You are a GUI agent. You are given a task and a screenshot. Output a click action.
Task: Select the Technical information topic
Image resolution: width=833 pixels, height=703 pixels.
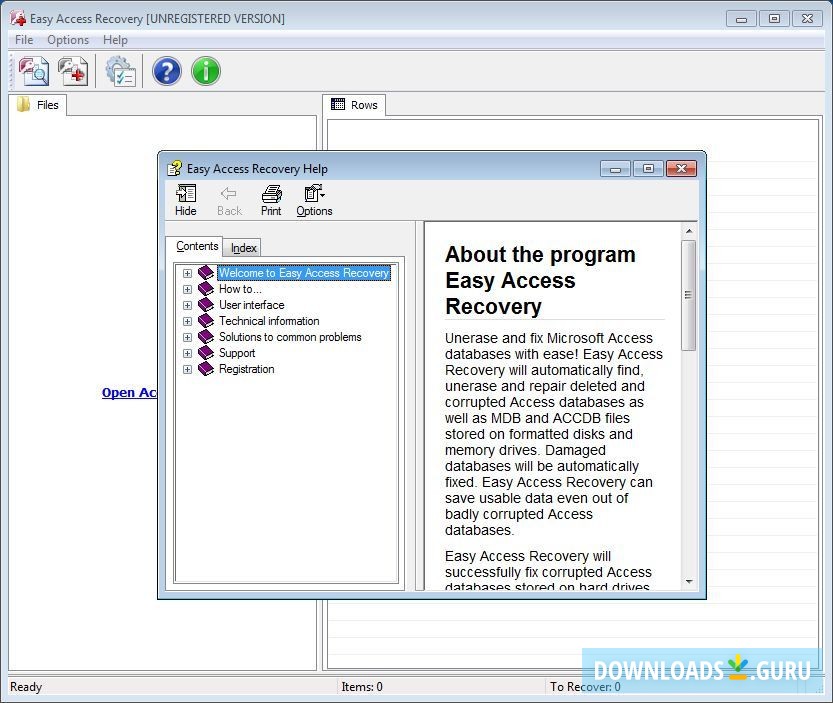(x=269, y=321)
